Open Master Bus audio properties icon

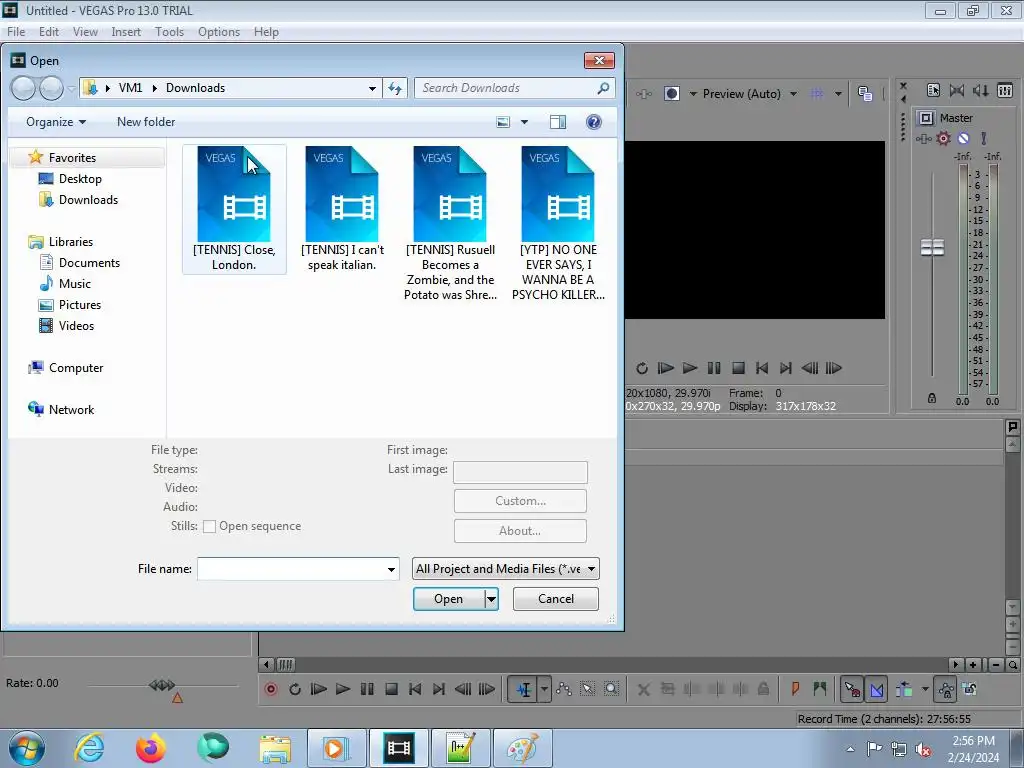[x=933, y=91]
